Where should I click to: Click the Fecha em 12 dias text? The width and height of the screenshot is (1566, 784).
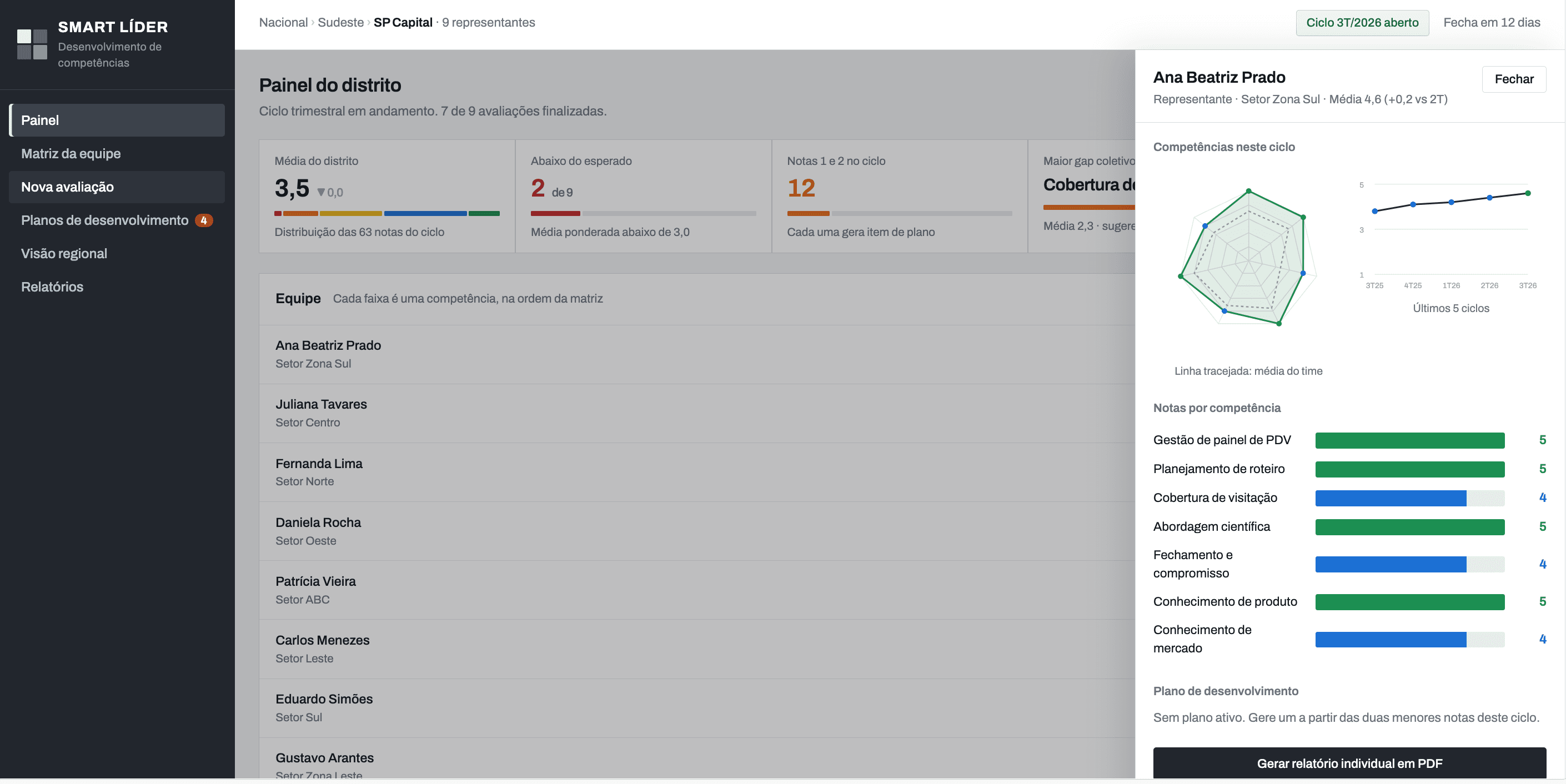pyautogui.click(x=1491, y=22)
